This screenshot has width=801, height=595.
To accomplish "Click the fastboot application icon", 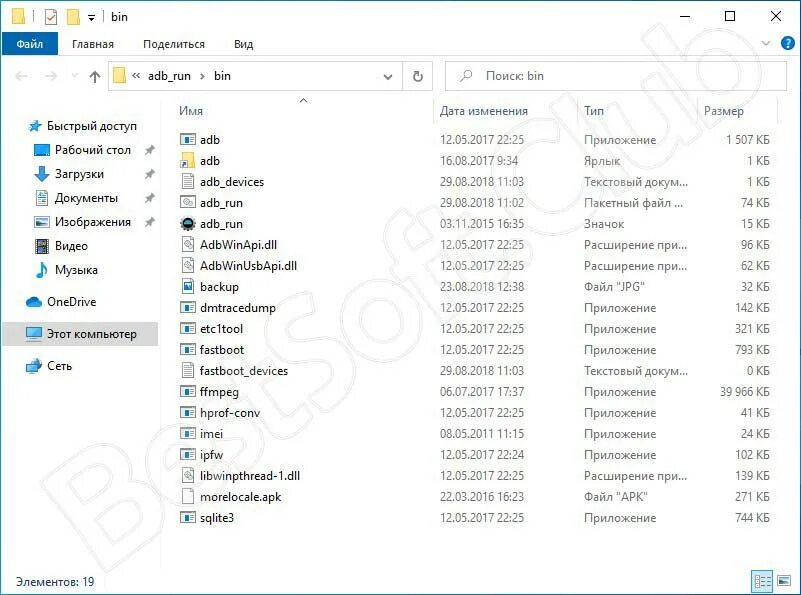I will click(188, 349).
